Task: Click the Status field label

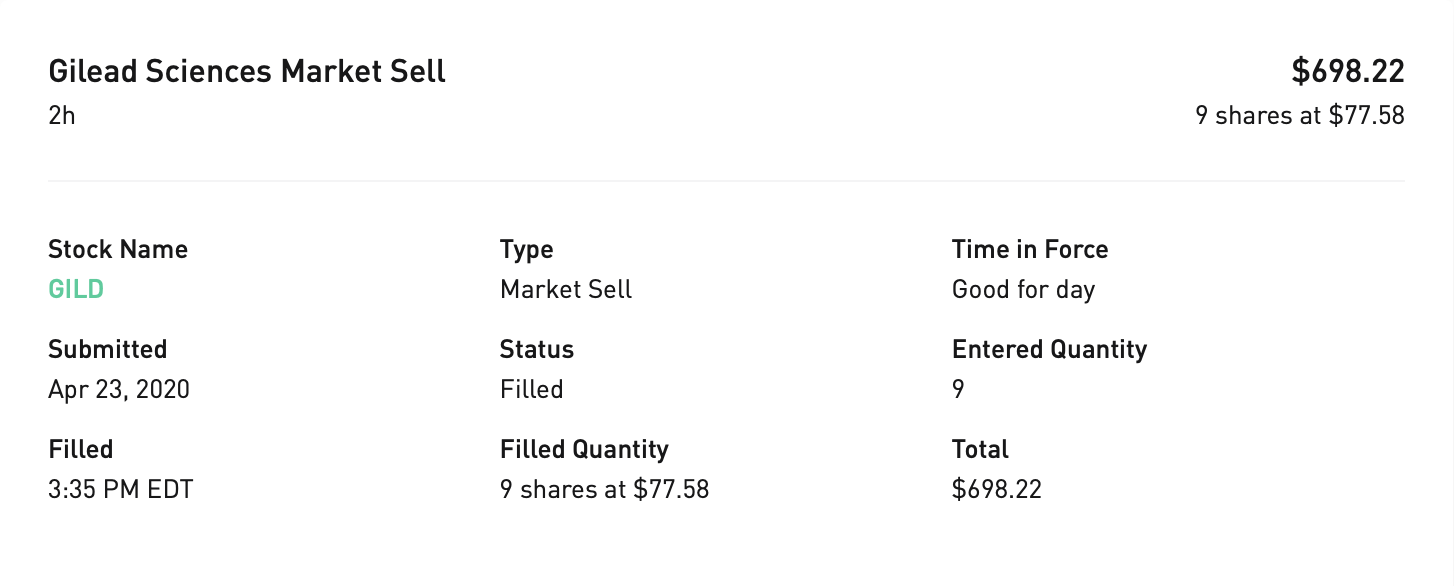Action: (537, 349)
